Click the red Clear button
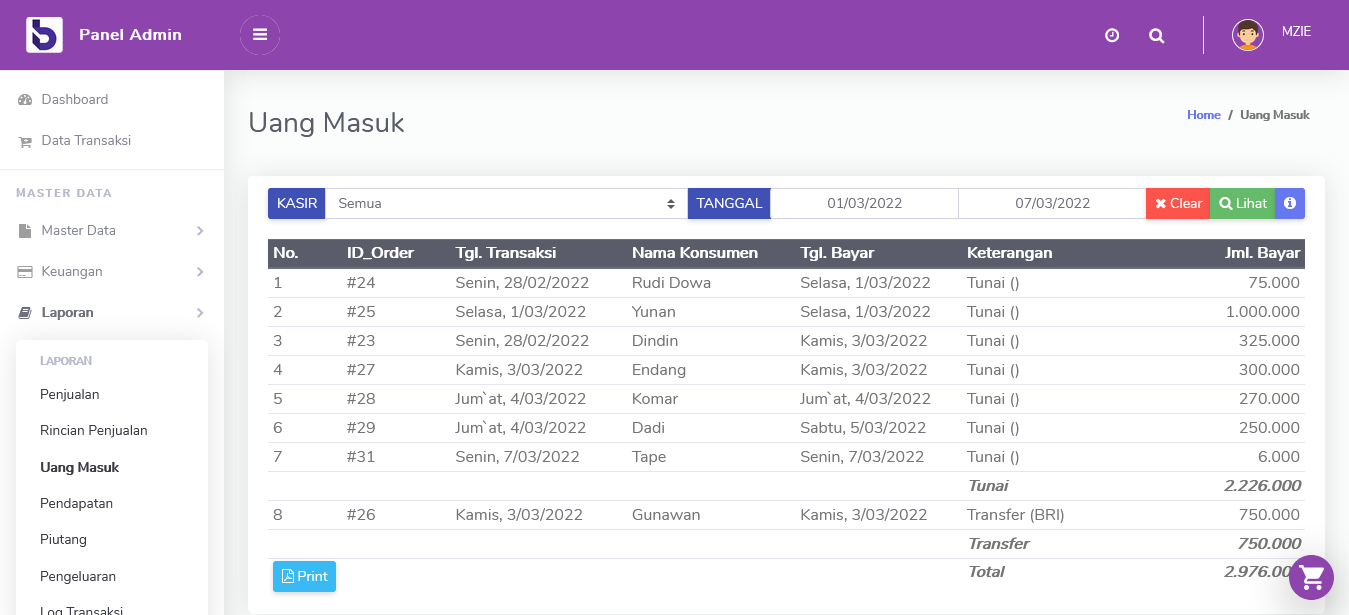Viewport: 1349px width, 615px height. pos(1178,203)
